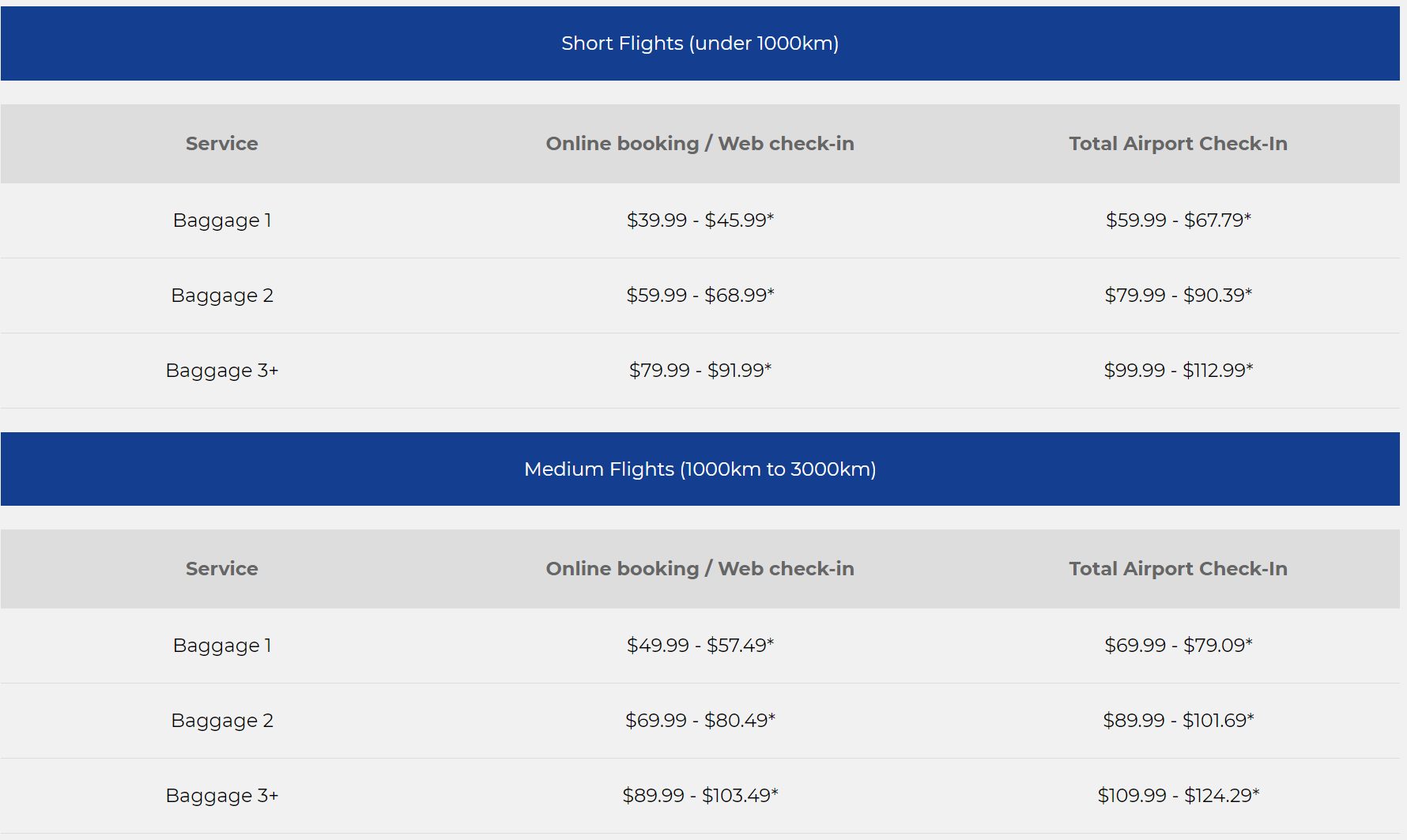Select Baggage 1 row label under Short Flights
1407x840 pixels.
222,220
